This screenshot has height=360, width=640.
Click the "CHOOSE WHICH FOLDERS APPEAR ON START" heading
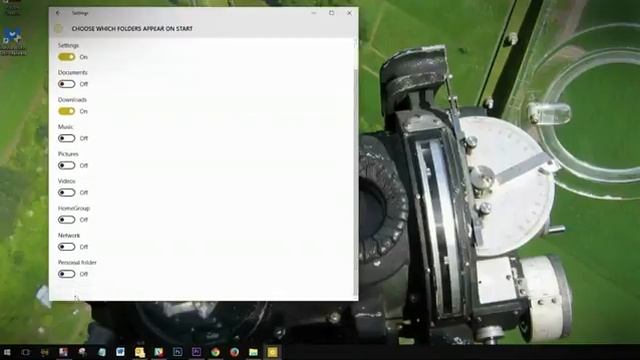point(132,29)
